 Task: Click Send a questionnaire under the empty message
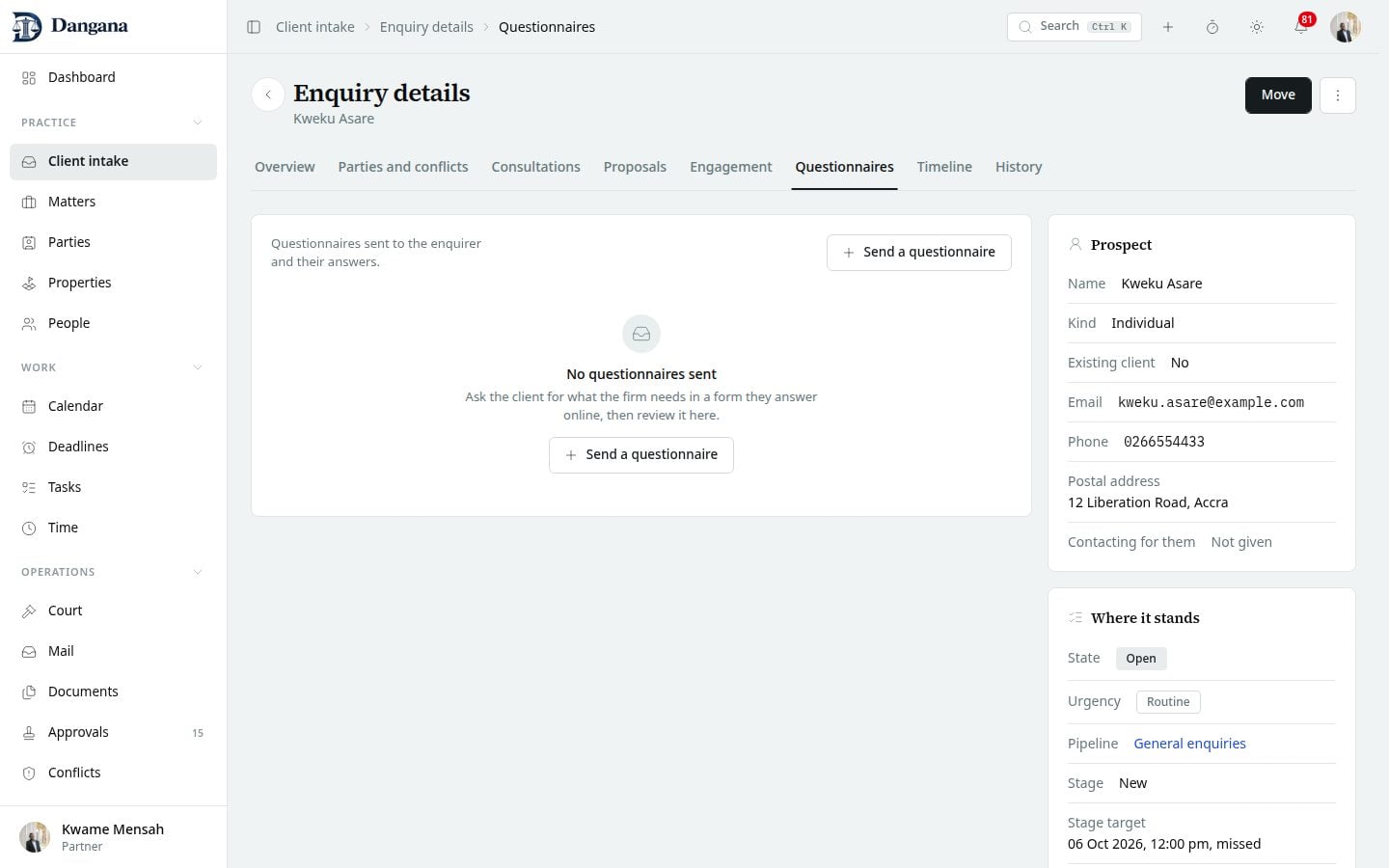tap(641, 455)
